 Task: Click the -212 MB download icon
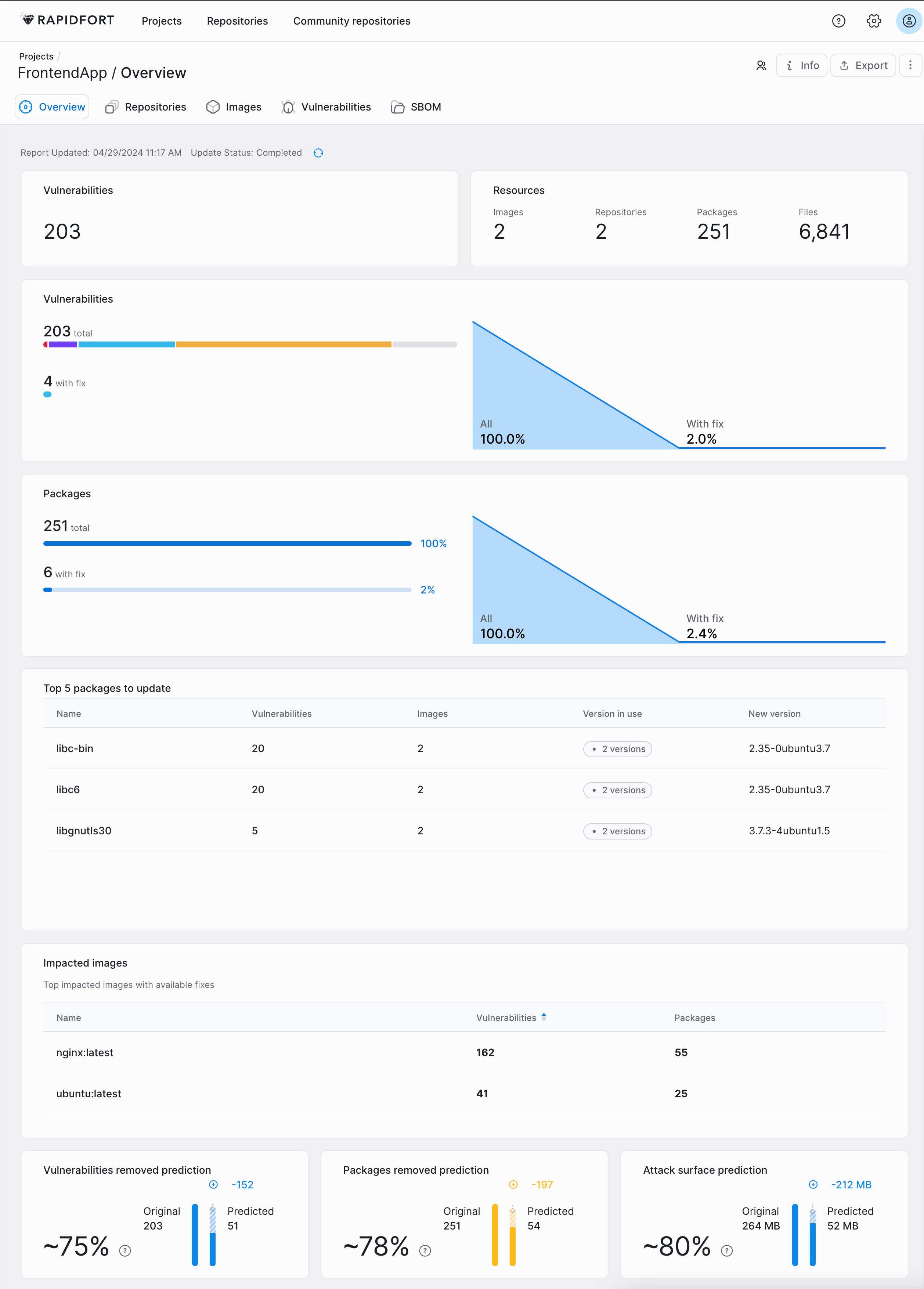tap(813, 1184)
